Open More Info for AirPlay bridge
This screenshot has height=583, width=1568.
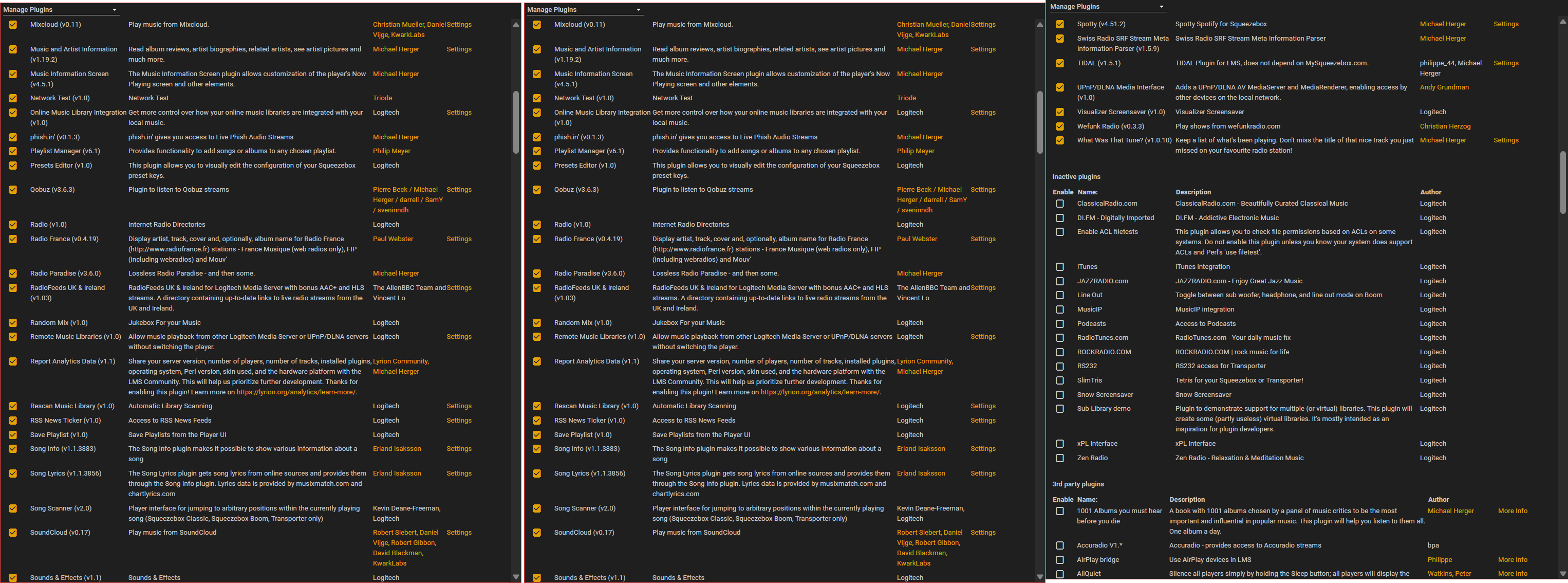[1512, 560]
